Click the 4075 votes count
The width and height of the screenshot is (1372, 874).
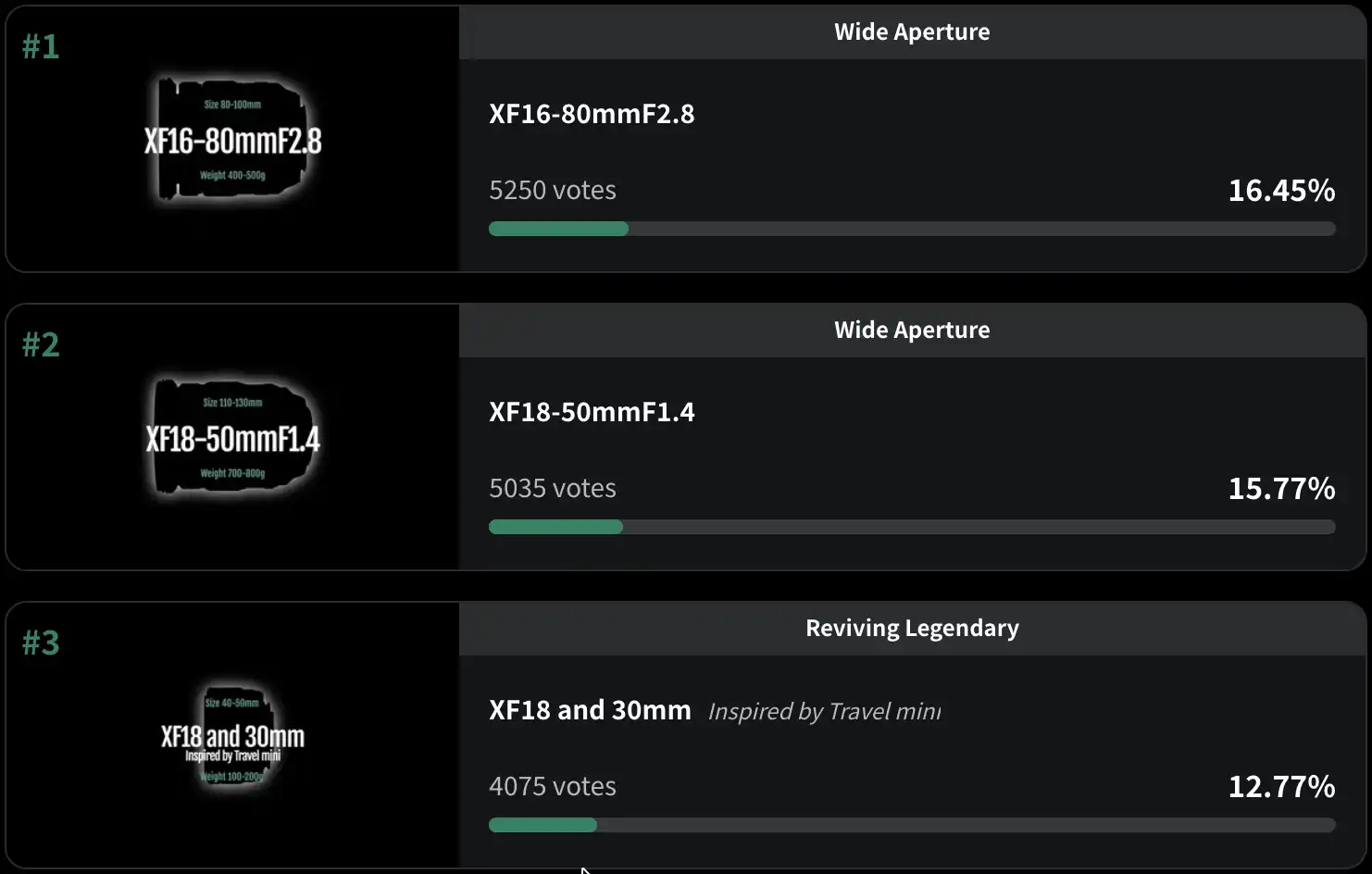point(553,786)
